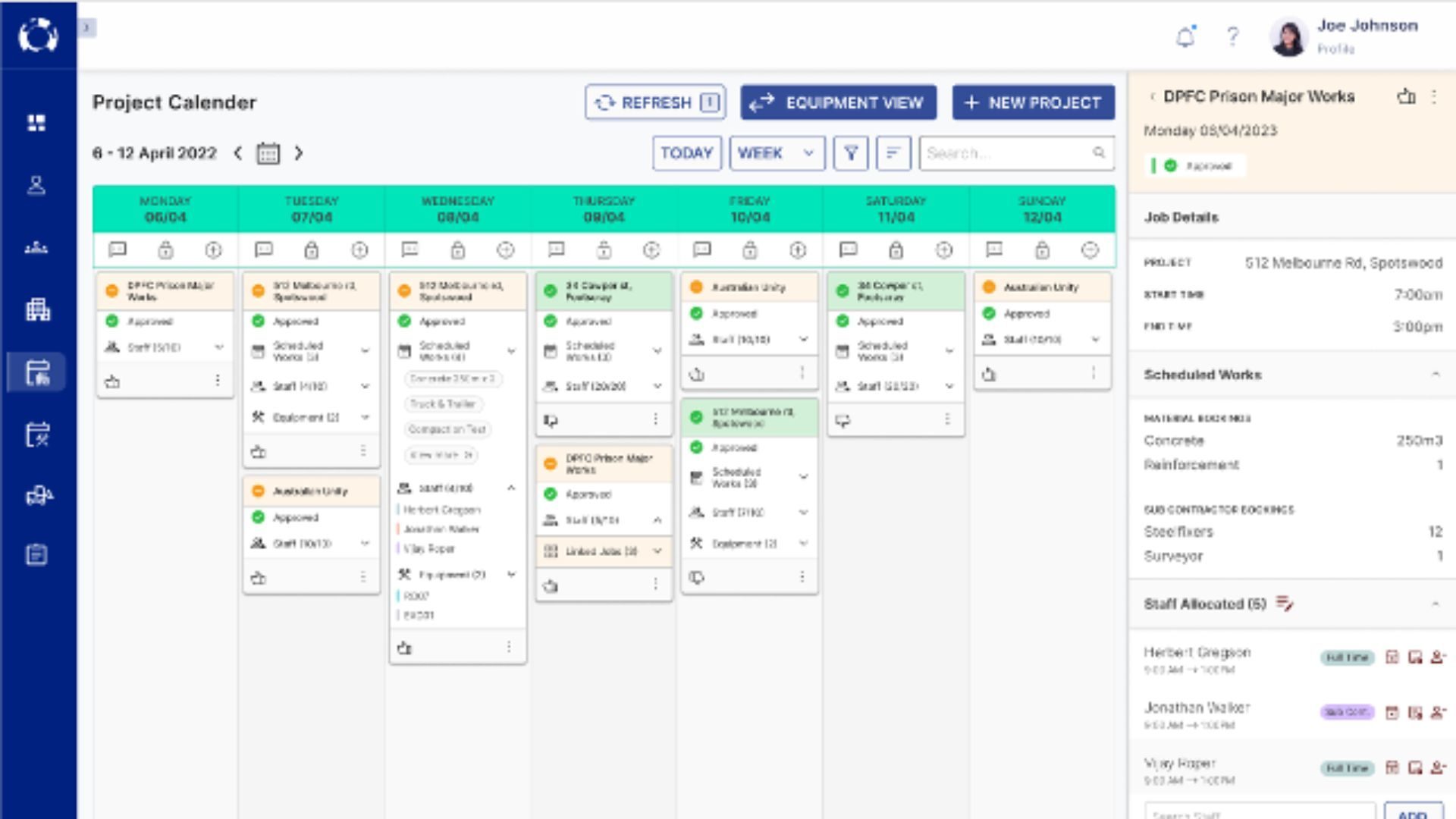Click the NEW PROJECT button
The image size is (1456, 819).
1033,103
